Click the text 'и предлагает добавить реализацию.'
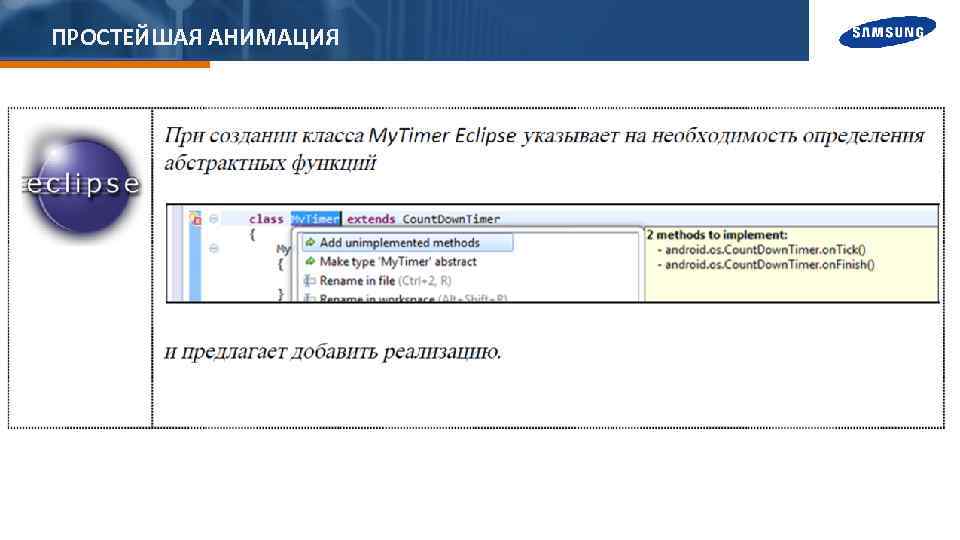This screenshot has width=960, height=540. tap(333, 351)
